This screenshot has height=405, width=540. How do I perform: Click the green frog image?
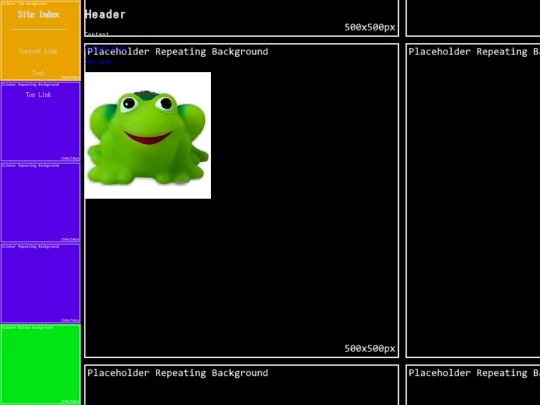(148, 135)
